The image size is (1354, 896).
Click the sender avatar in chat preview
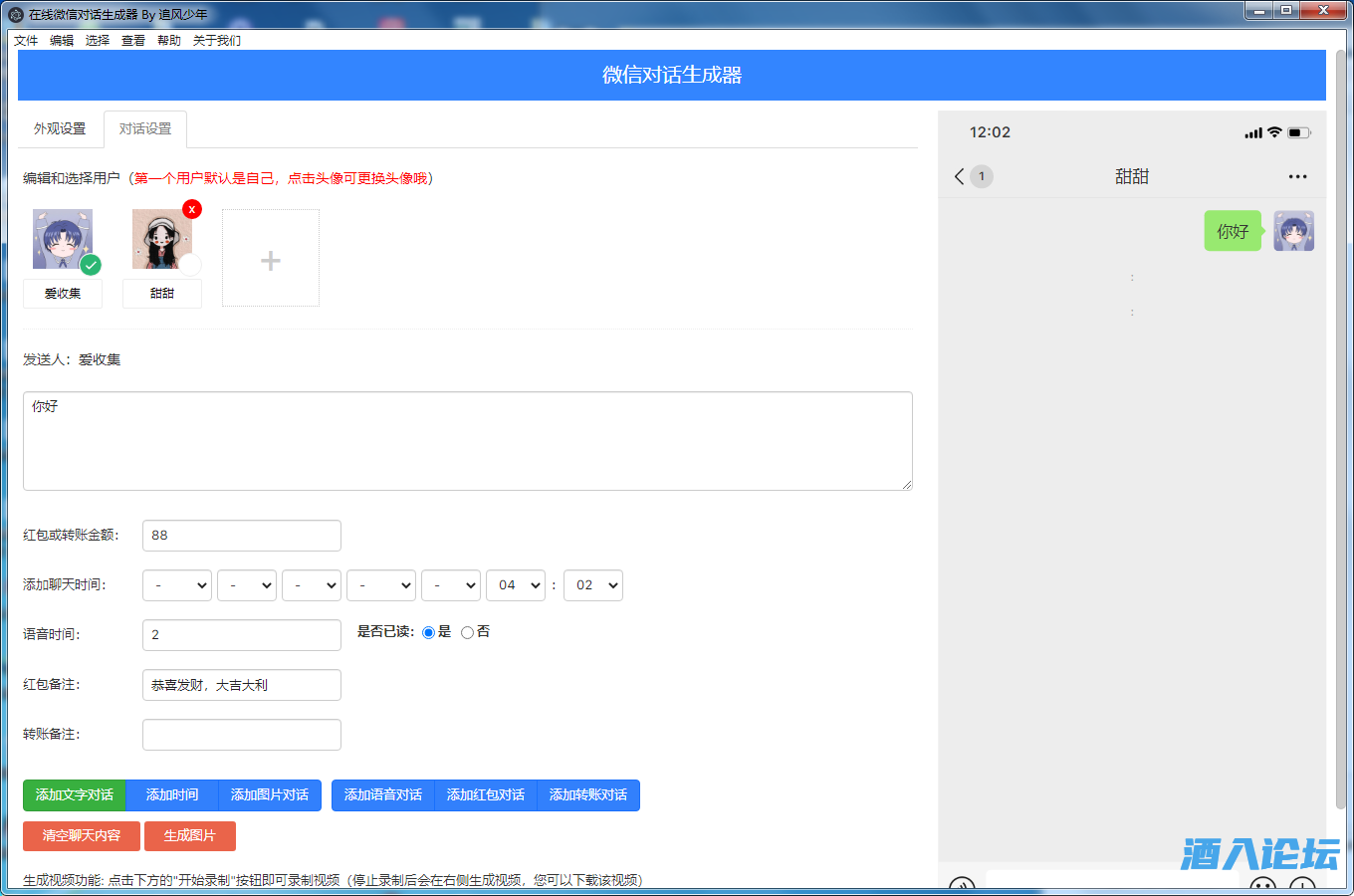click(1293, 231)
